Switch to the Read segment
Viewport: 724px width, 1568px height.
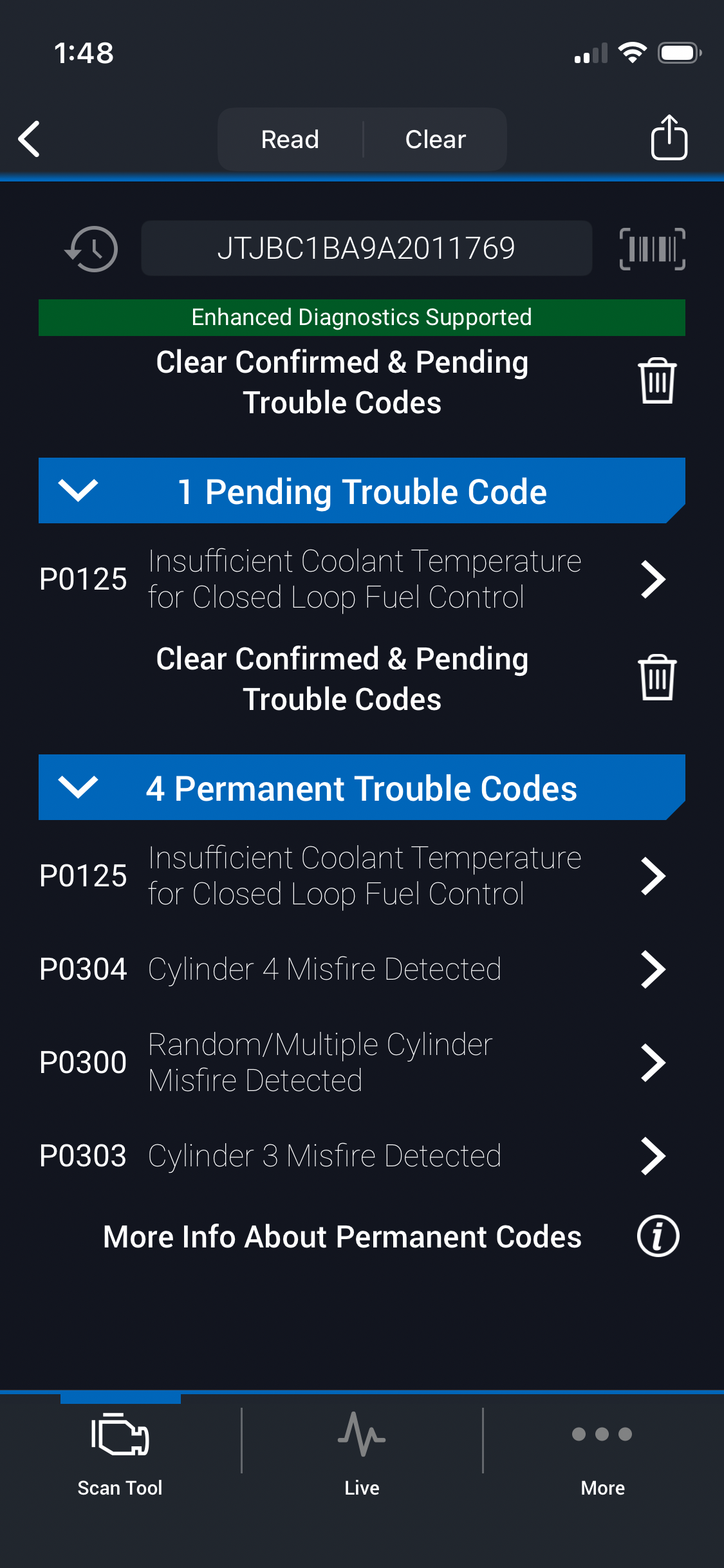[290, 140]
